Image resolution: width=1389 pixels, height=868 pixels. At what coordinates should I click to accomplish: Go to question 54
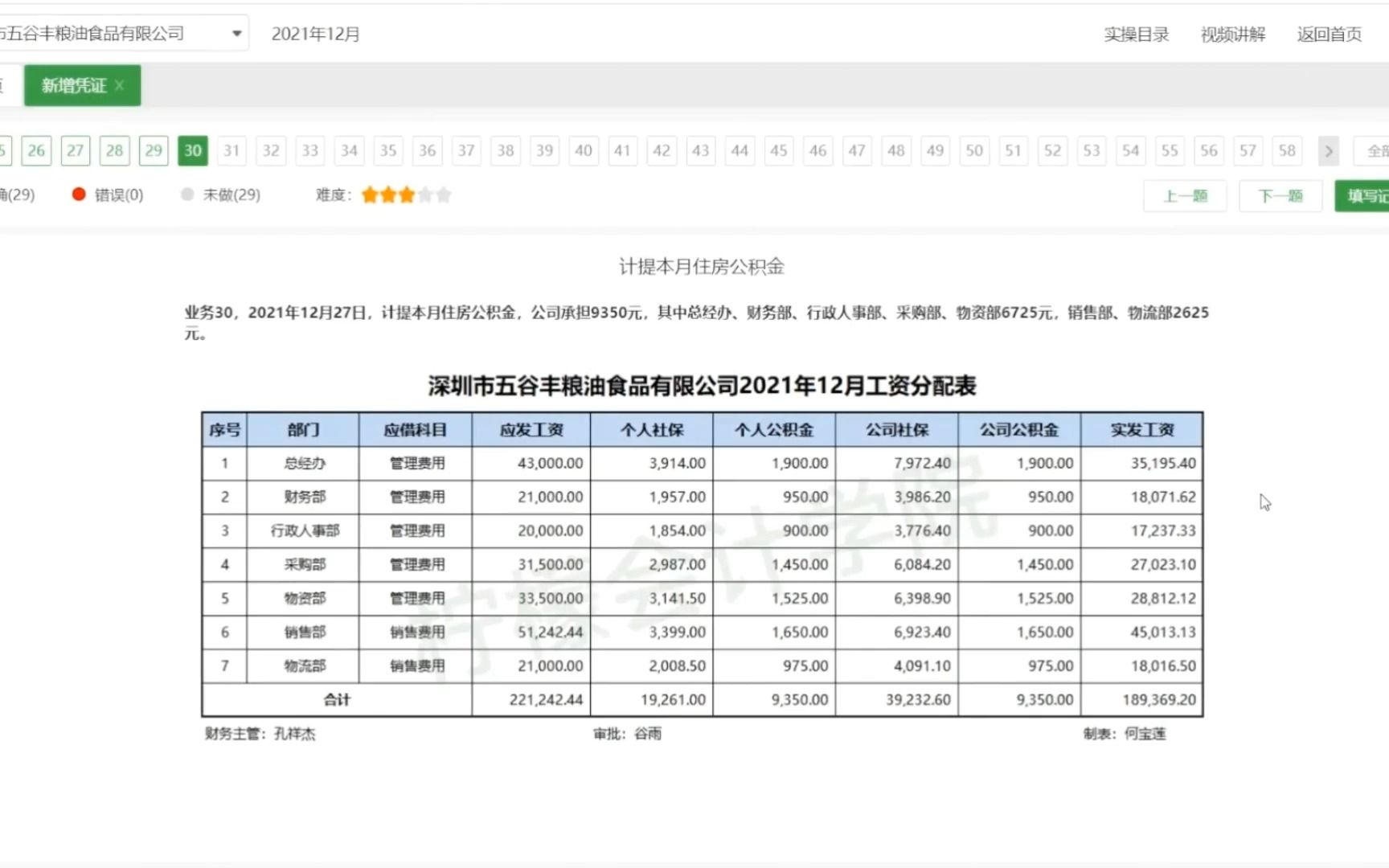[1131, 150]
